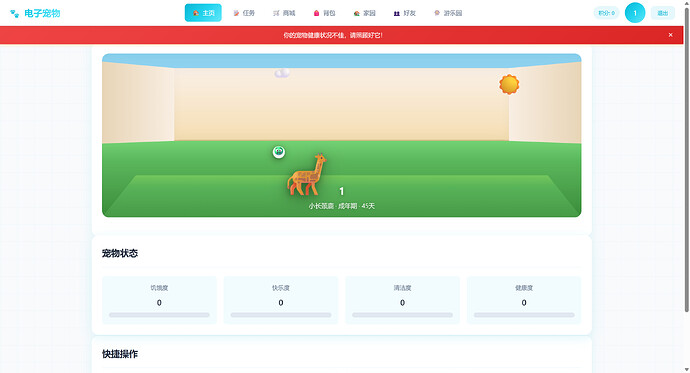Click the pet info text 小长颈鹿·成年期·45天

[x=341, y=206]
